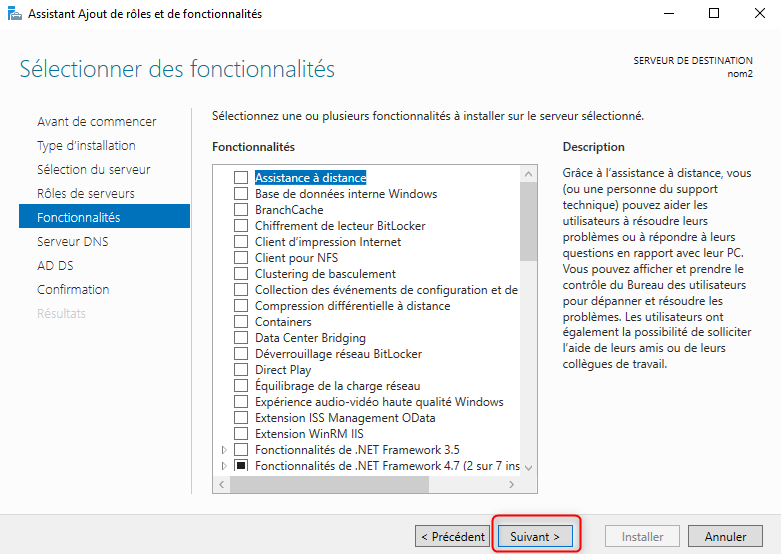This screenshot has height=554, width=781.
Task: Expand the .NET Framework 4.7 tree node
Action: point(224,466)
